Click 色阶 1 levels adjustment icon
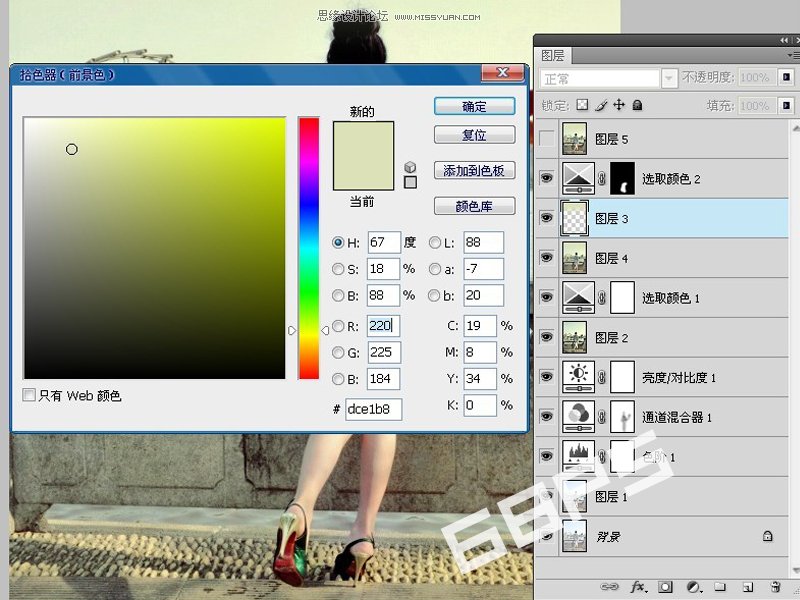The width and height of the screenshot is (800, 600). click(x=579, y=456)
